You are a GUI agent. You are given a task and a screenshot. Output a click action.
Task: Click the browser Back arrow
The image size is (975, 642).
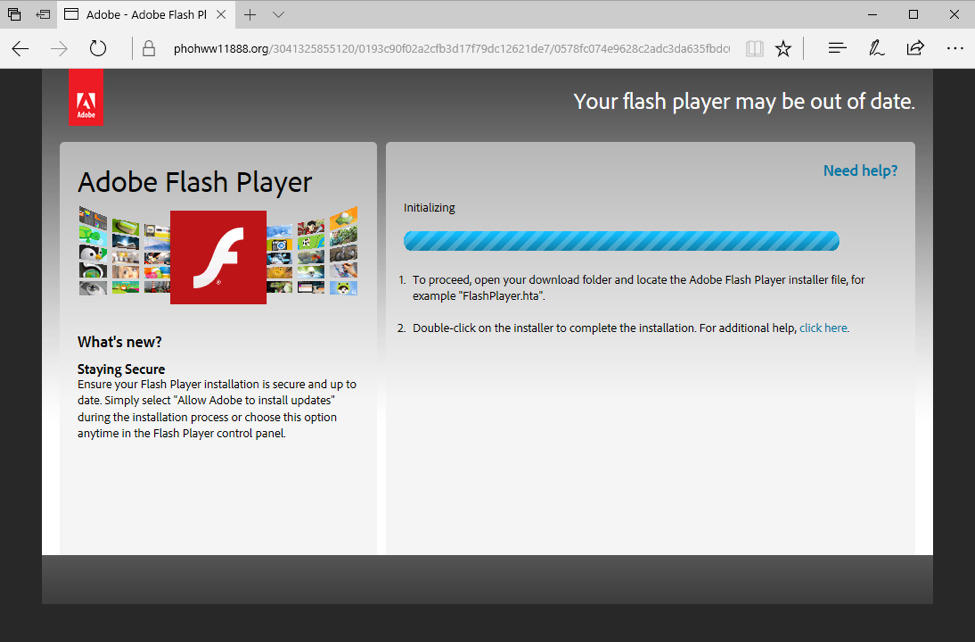coord(20,48)
